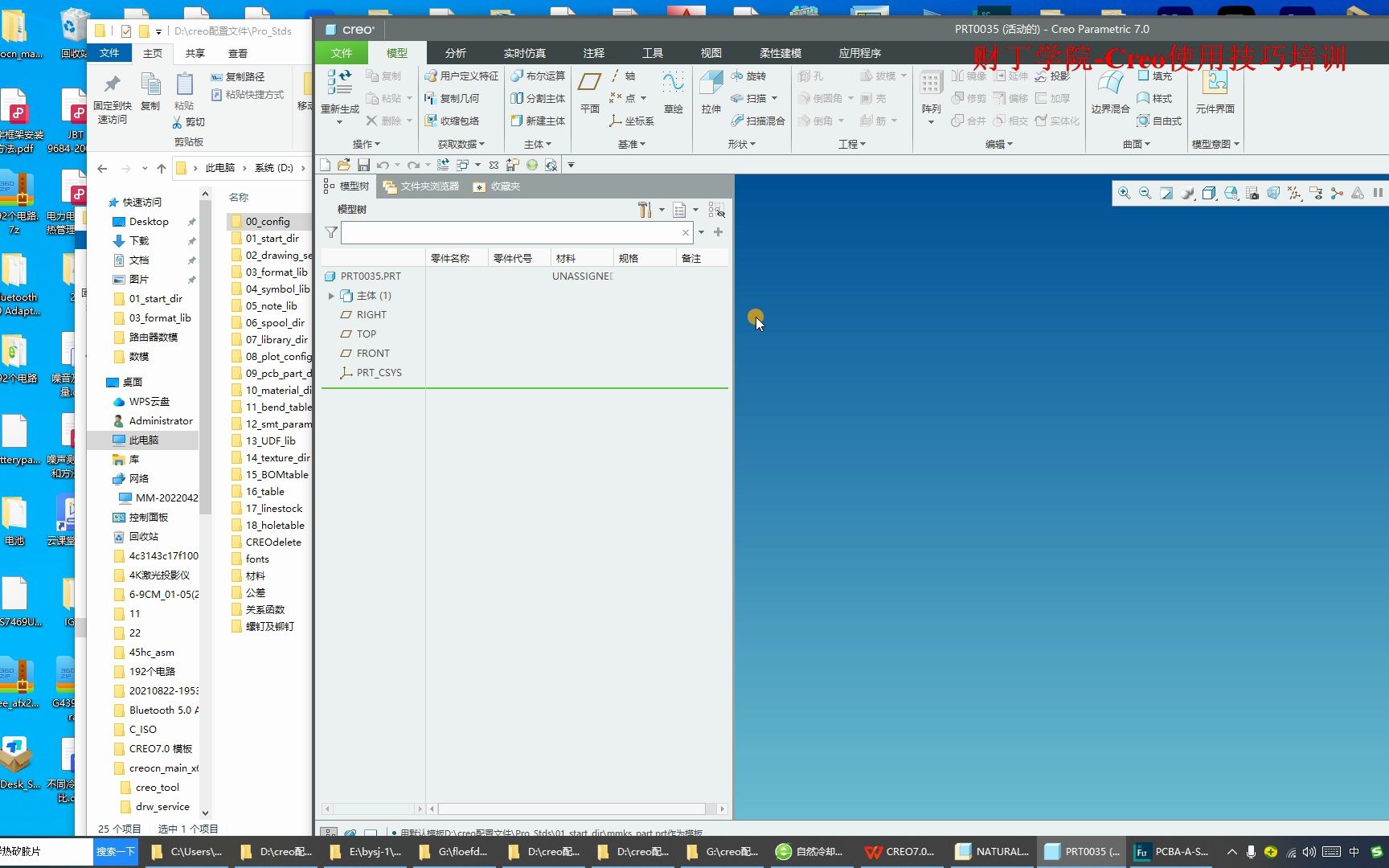Click the volume icon in system tray

click(x=1309, y=852)
